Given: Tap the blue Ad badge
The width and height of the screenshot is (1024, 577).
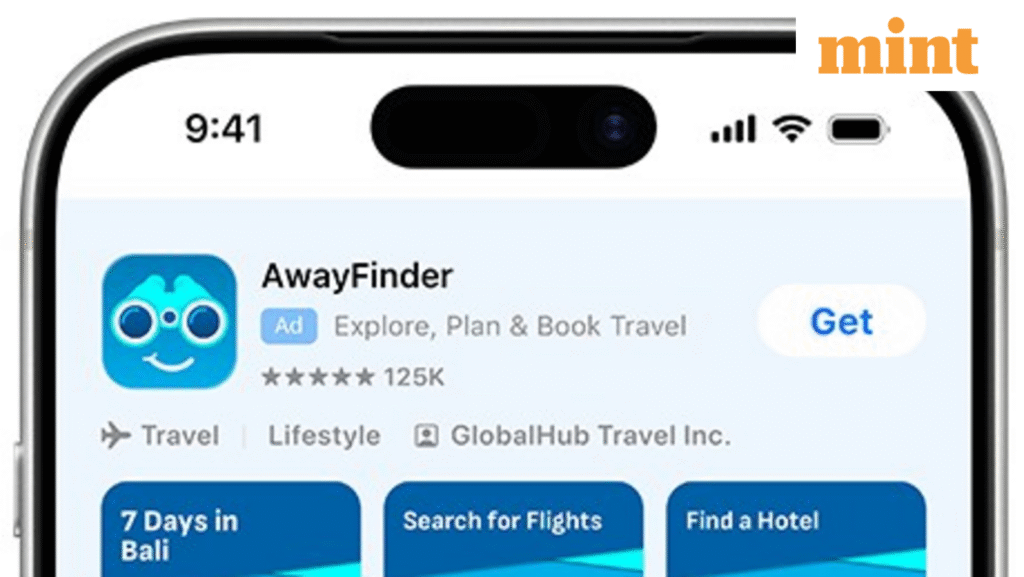Looking at the screenshot, I should 289,326.
